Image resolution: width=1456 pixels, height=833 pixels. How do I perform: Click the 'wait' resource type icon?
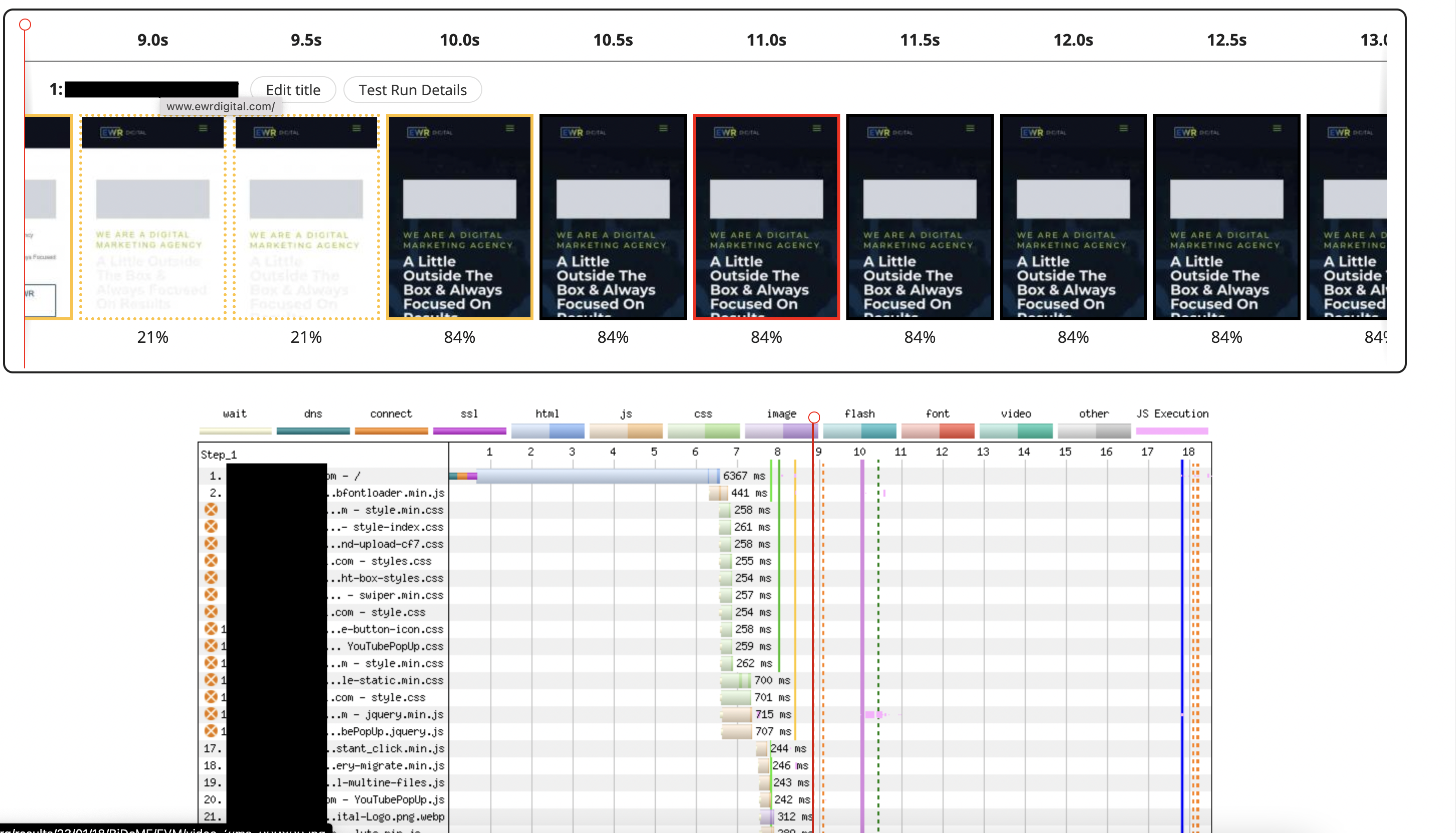click(x=233, y=426)
